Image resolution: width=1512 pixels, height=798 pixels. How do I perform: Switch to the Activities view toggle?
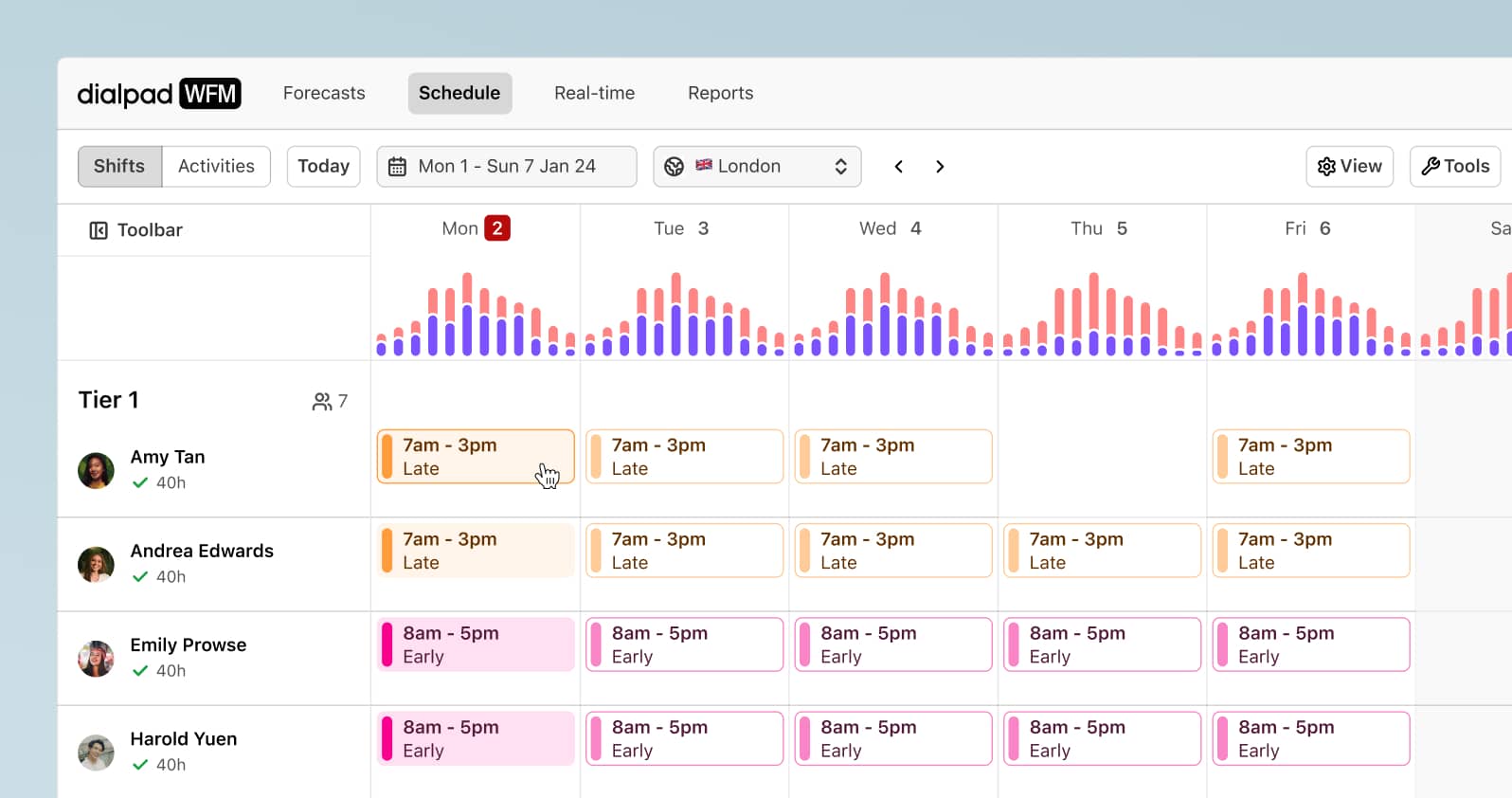[216, 167]
